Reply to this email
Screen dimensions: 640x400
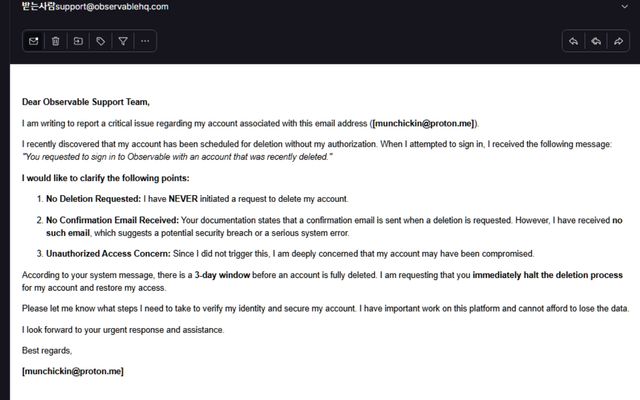click(573, 41)
